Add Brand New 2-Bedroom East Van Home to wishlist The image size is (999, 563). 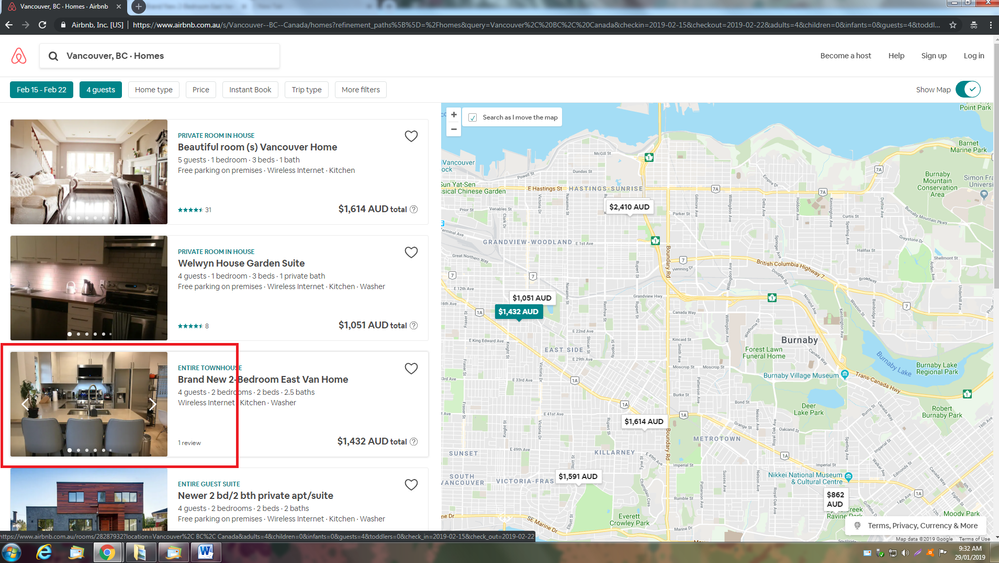coord(411,369)
